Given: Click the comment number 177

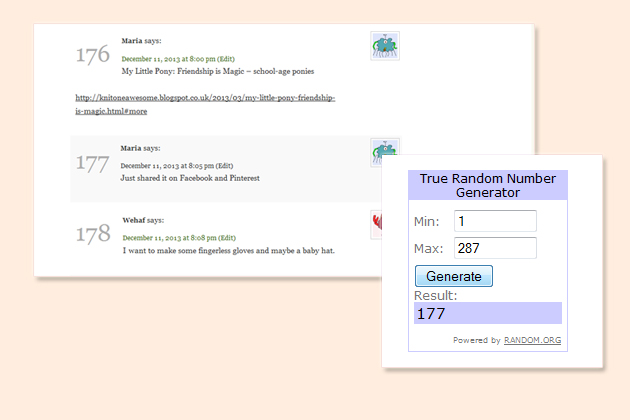Looking at the screenshot, I should point(93,164).
